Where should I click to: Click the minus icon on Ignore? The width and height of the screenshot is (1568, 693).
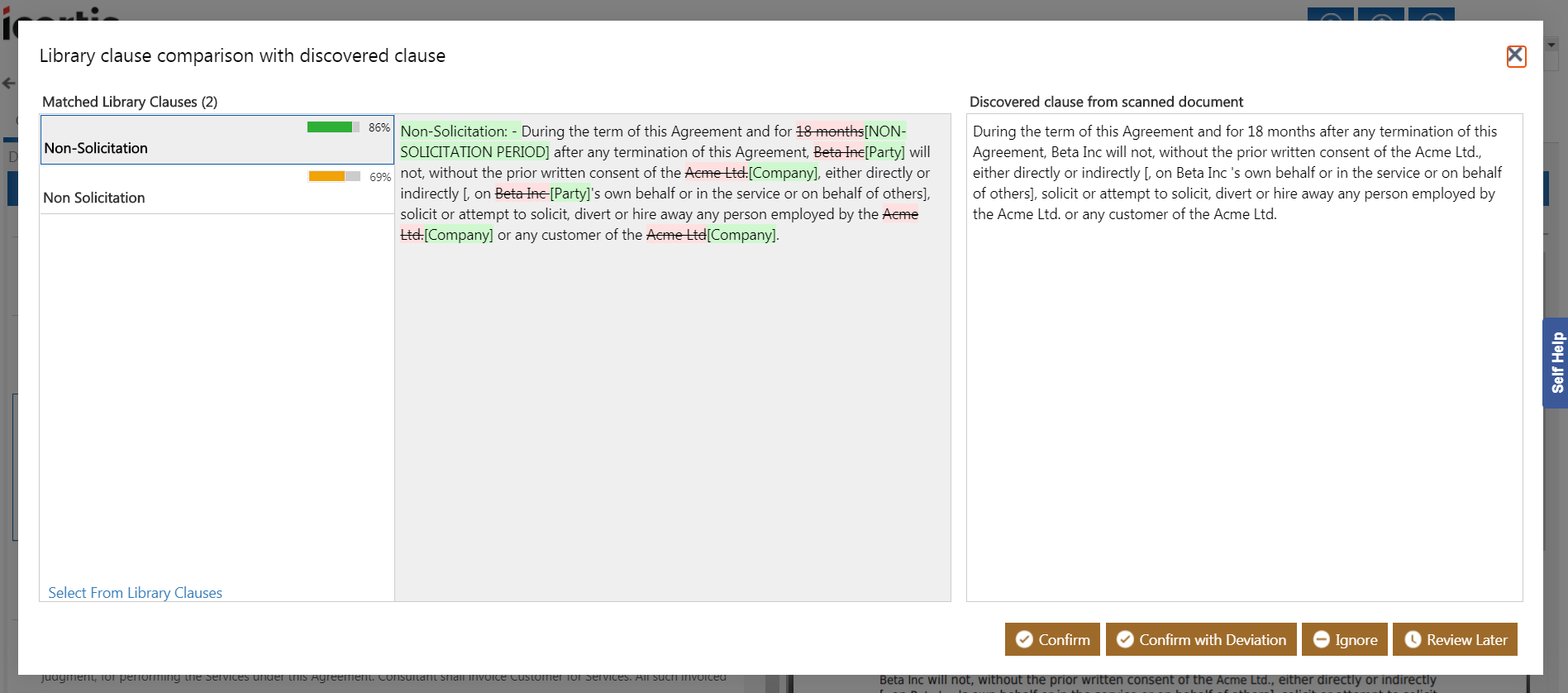click(1321, 639)
